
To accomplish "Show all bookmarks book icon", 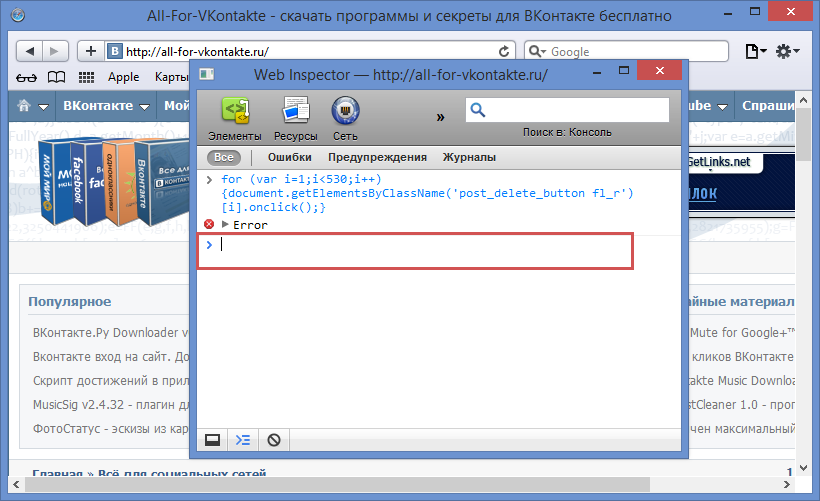I will click(x=56, y=77).
